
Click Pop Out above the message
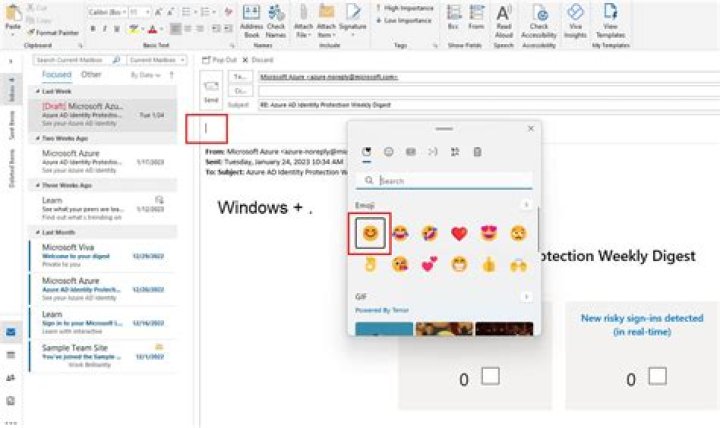pyautogui.click(x=219, y=60)
